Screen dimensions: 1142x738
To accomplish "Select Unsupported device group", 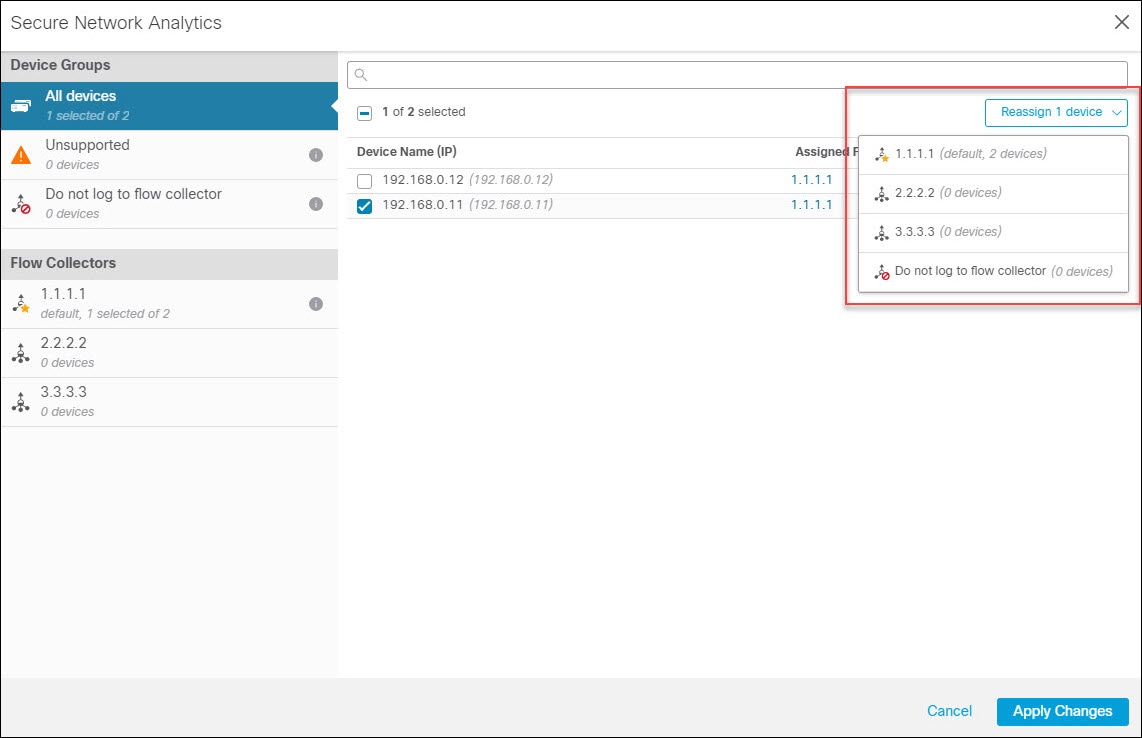I will point(169,154).
